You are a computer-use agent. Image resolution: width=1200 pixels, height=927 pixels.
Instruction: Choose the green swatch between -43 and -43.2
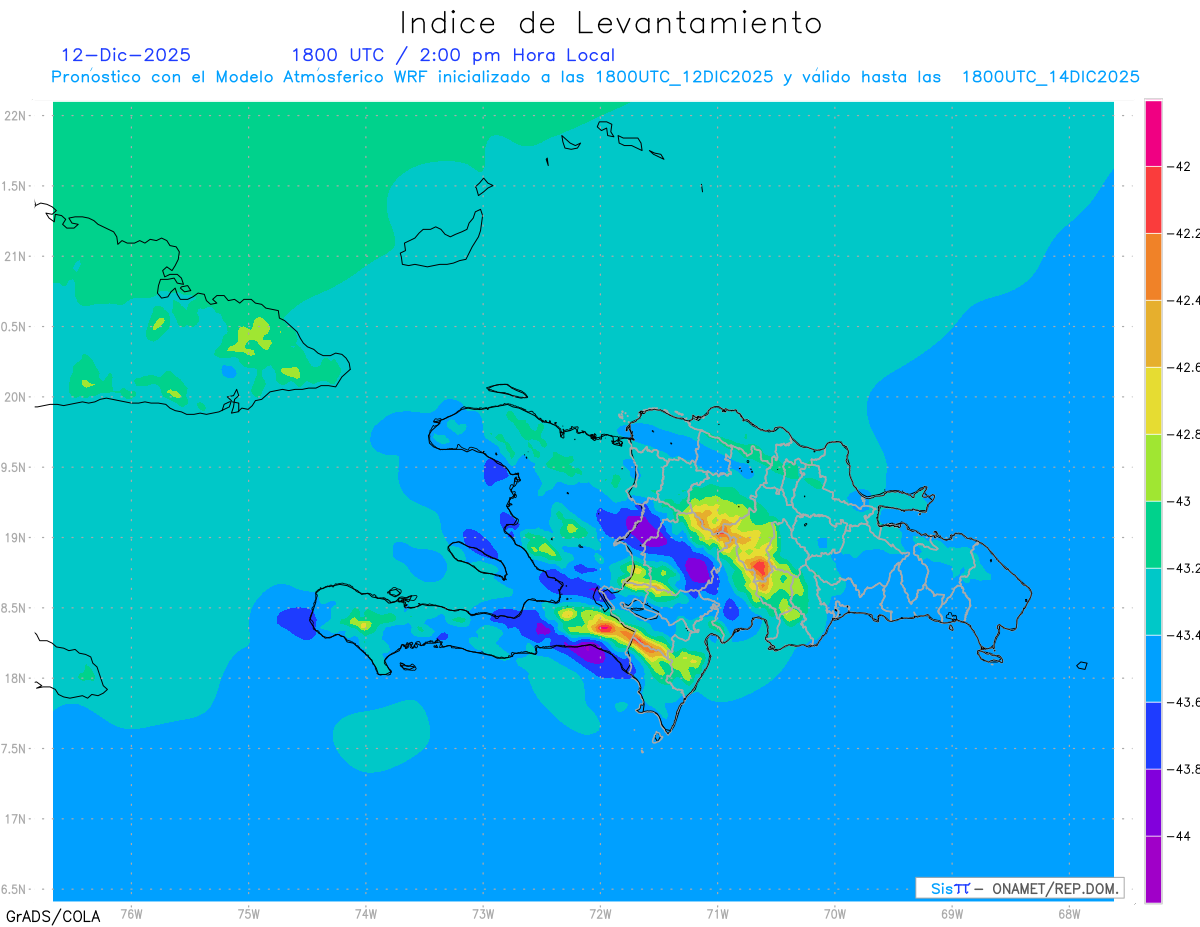pos(1153,535)
